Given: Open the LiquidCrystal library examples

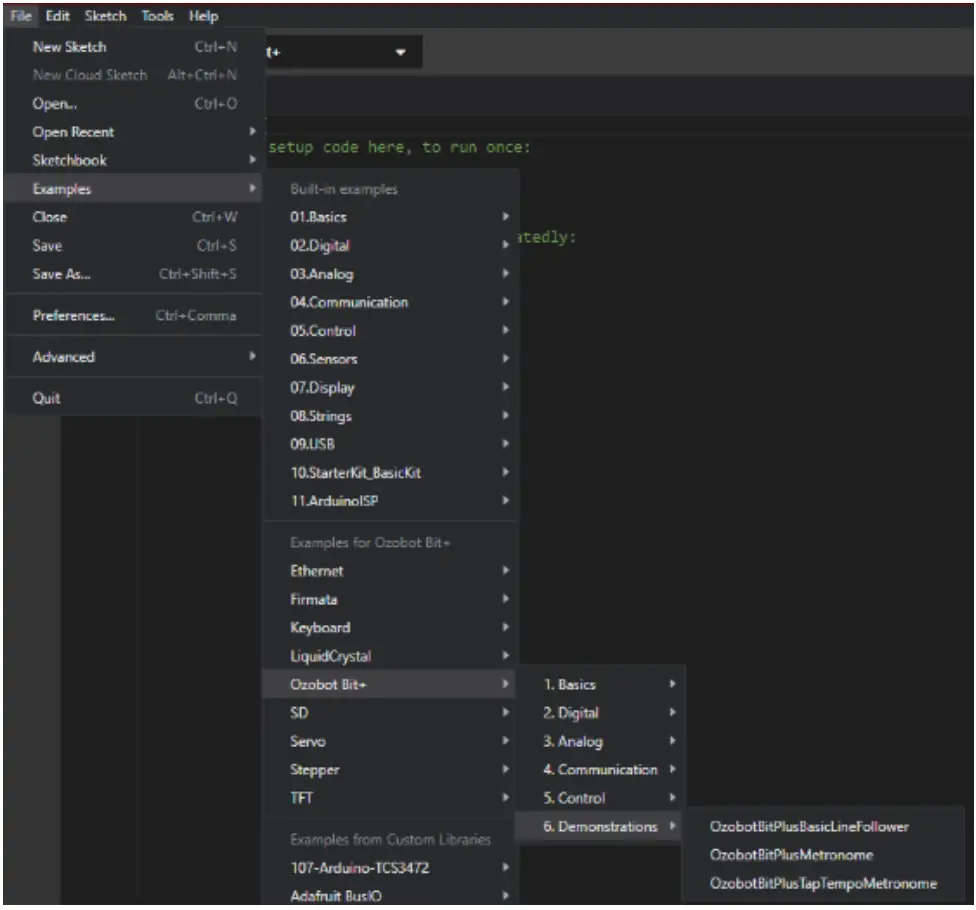Looking at the screenshot, I should coord(392,656).
